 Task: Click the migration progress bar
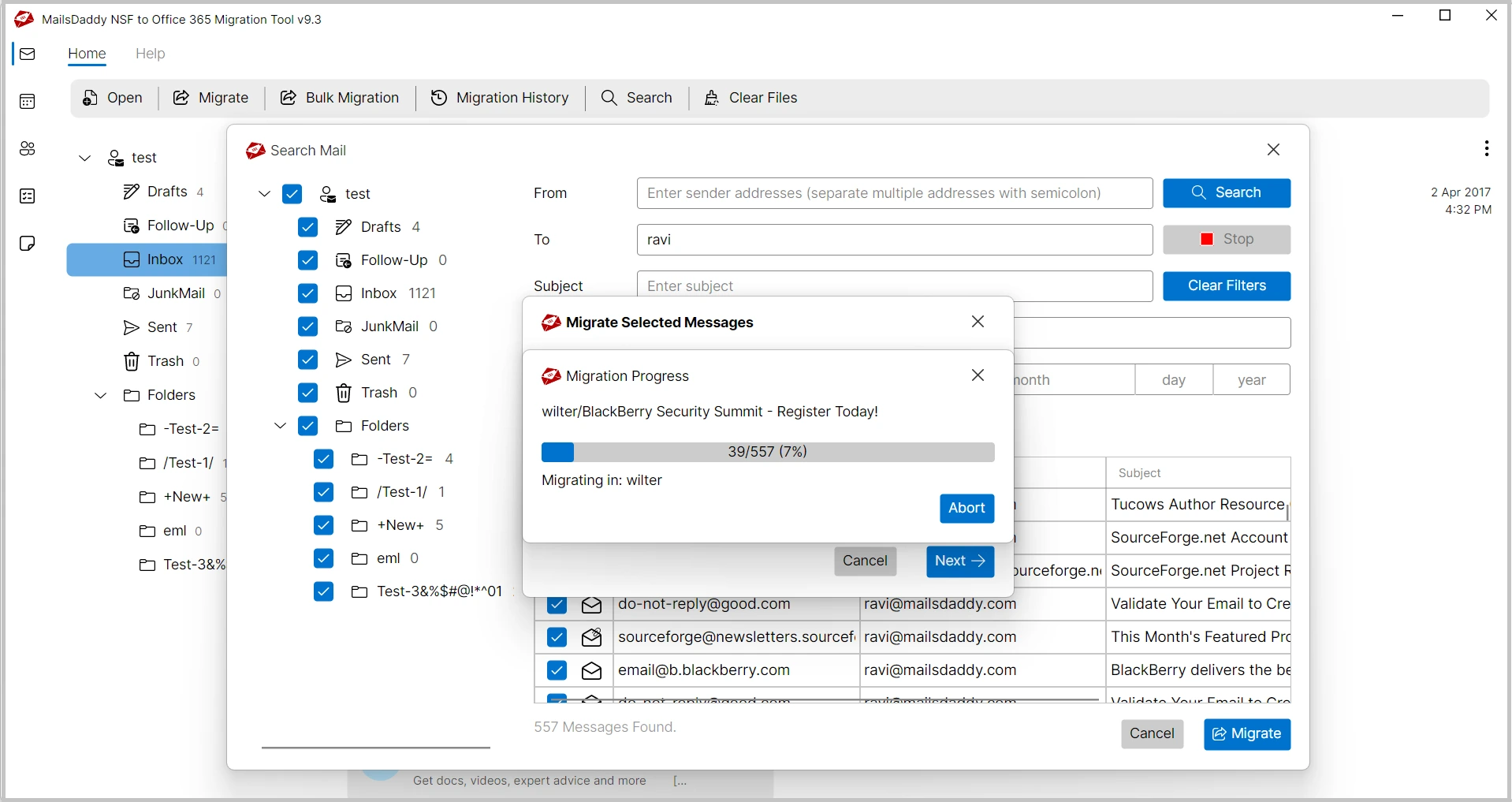(x=767, y=452)
